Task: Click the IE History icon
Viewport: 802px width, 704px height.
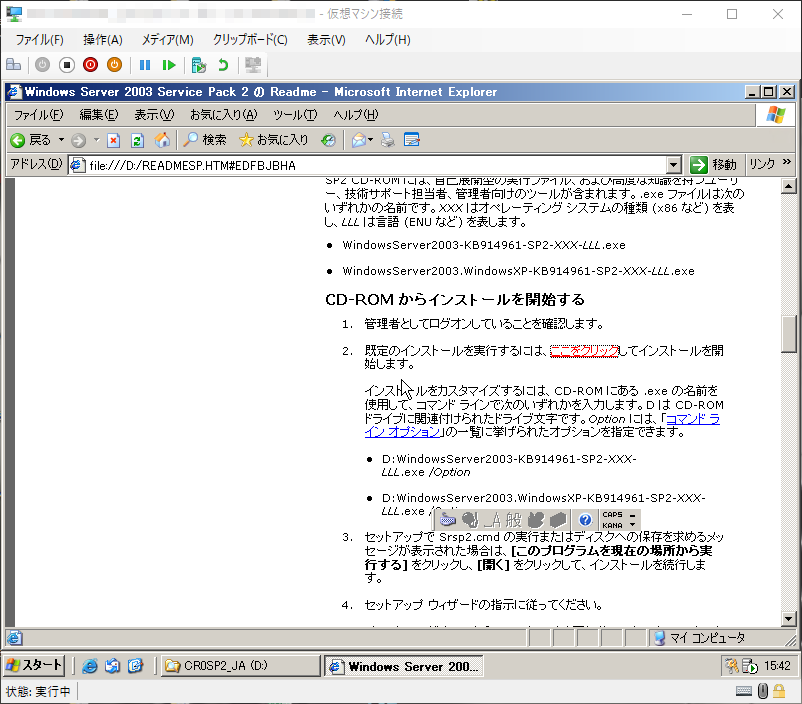Action: [328, 140]
